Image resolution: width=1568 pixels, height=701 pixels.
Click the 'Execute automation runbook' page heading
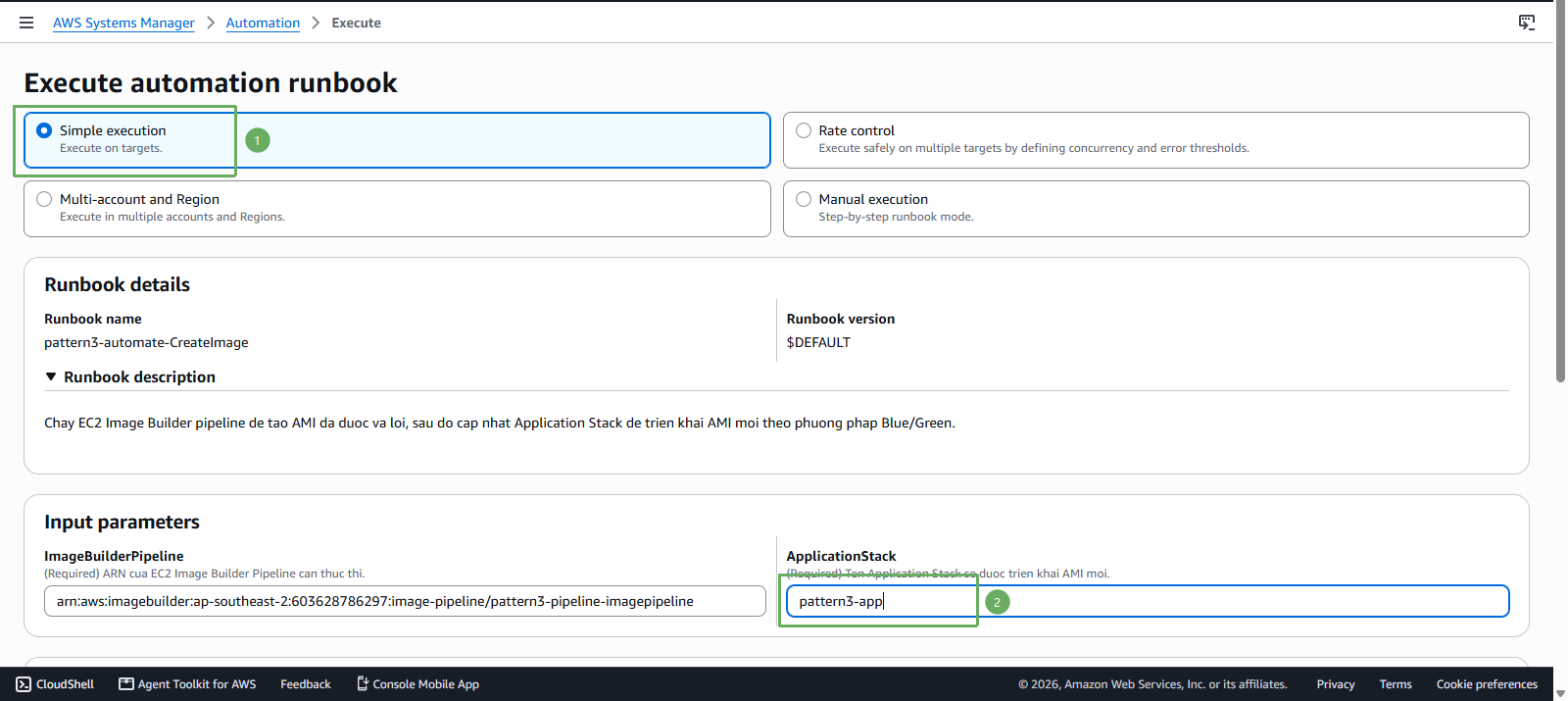(x=211, y=83)
